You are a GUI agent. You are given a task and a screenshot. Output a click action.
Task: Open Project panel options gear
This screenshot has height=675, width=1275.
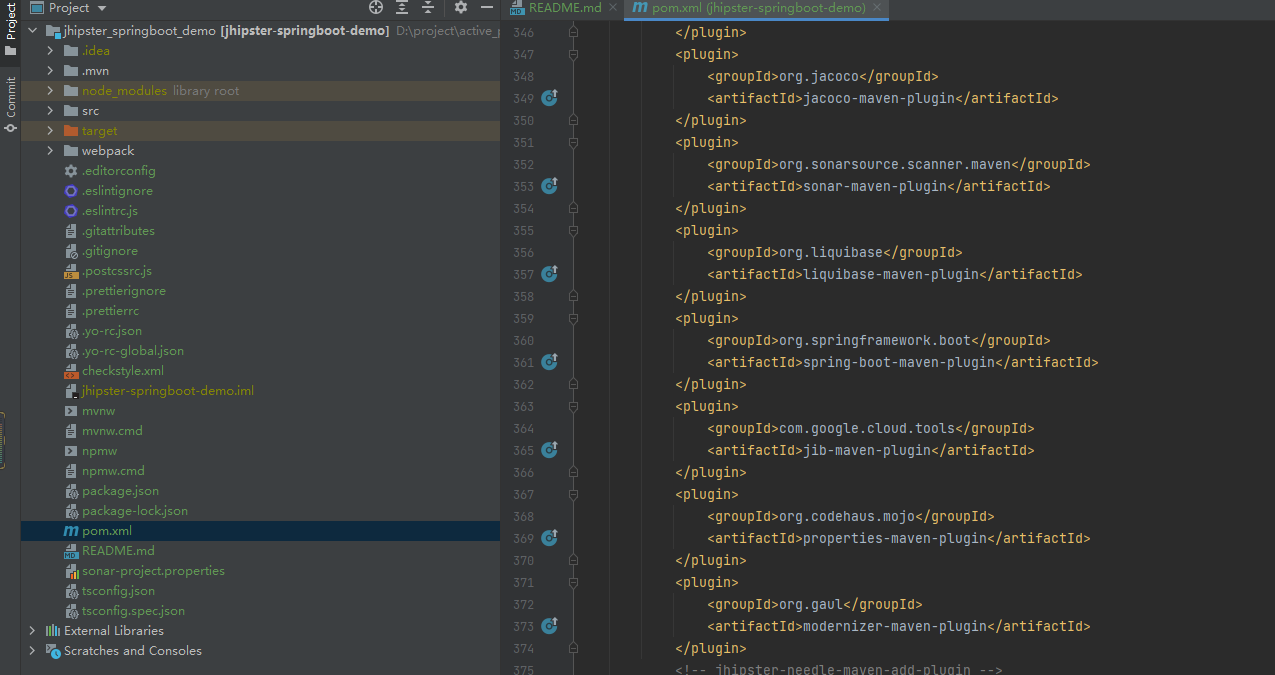[x=461, y=7]
